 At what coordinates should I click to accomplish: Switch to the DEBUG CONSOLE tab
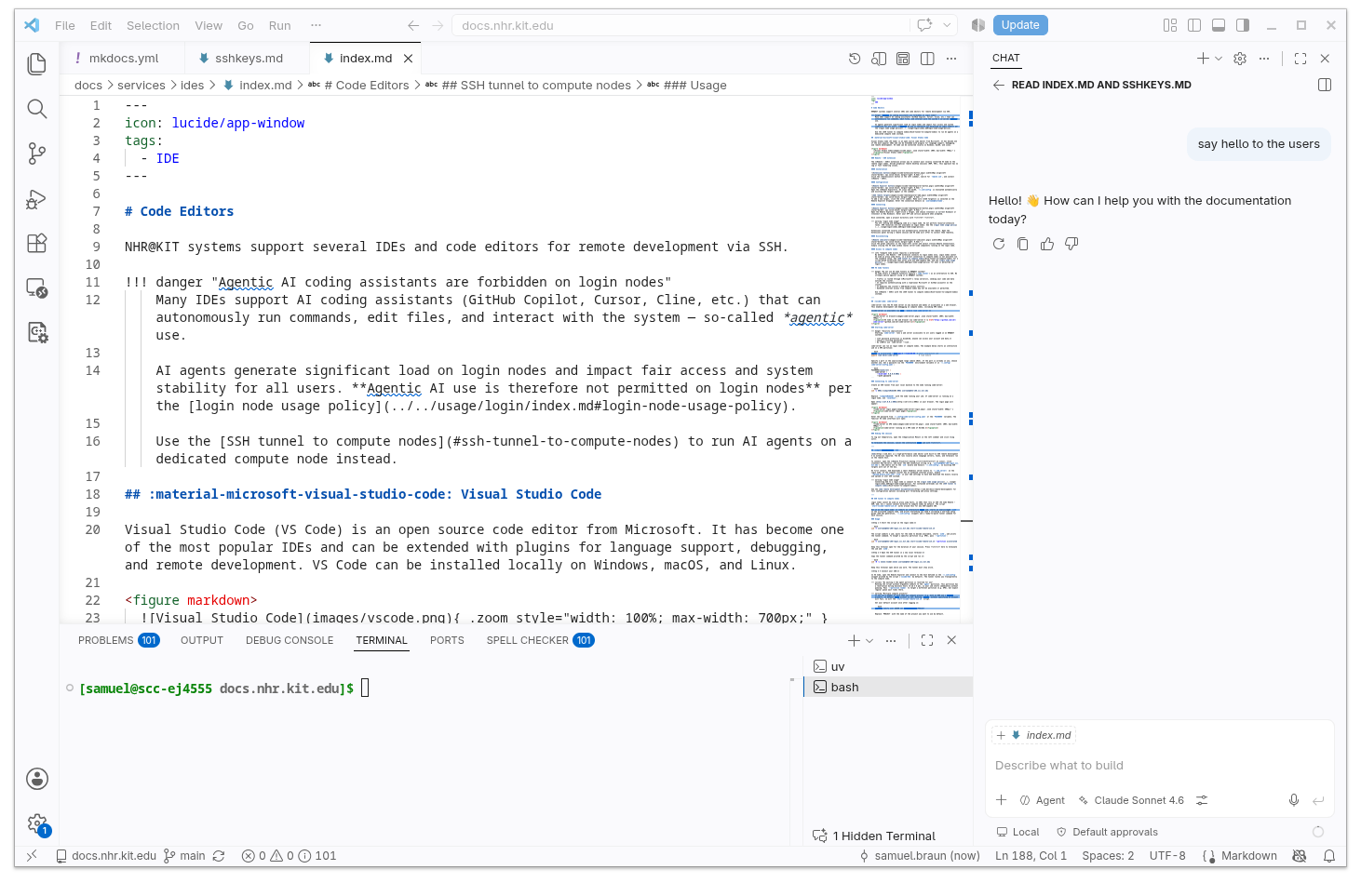(x=290, y=640)
